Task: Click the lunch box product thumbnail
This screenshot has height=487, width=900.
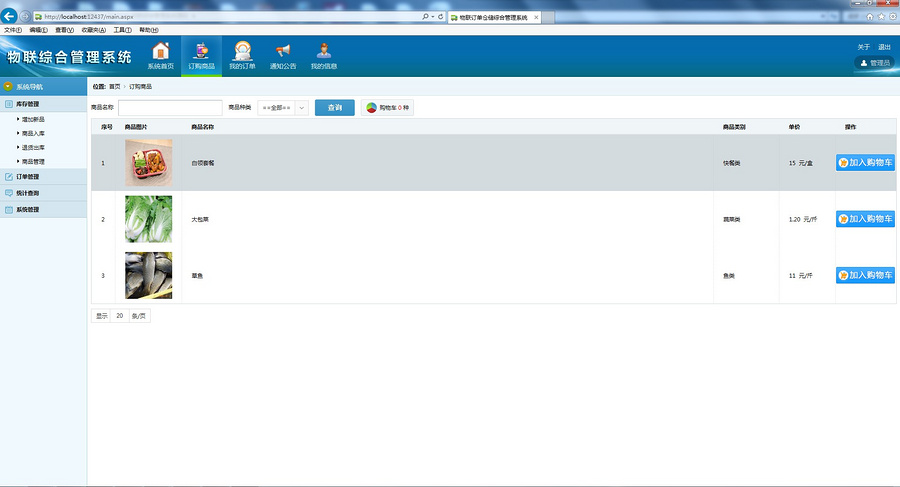Action: click(x=149, y=163)
